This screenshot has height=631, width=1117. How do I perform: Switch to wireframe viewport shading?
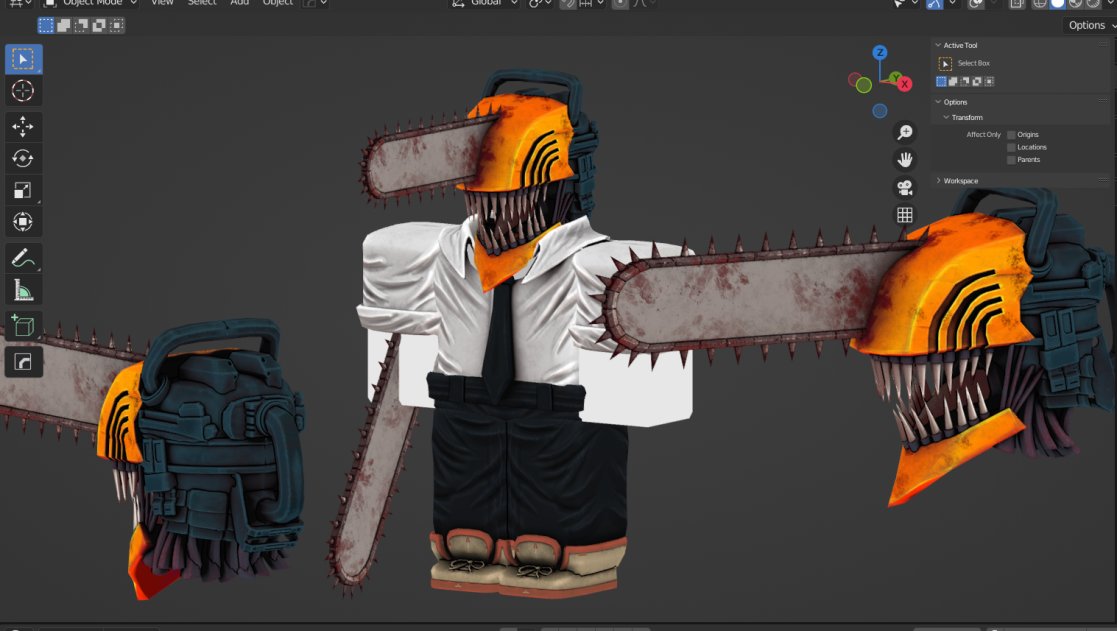pyautogui.click(x=1040, y=4)
